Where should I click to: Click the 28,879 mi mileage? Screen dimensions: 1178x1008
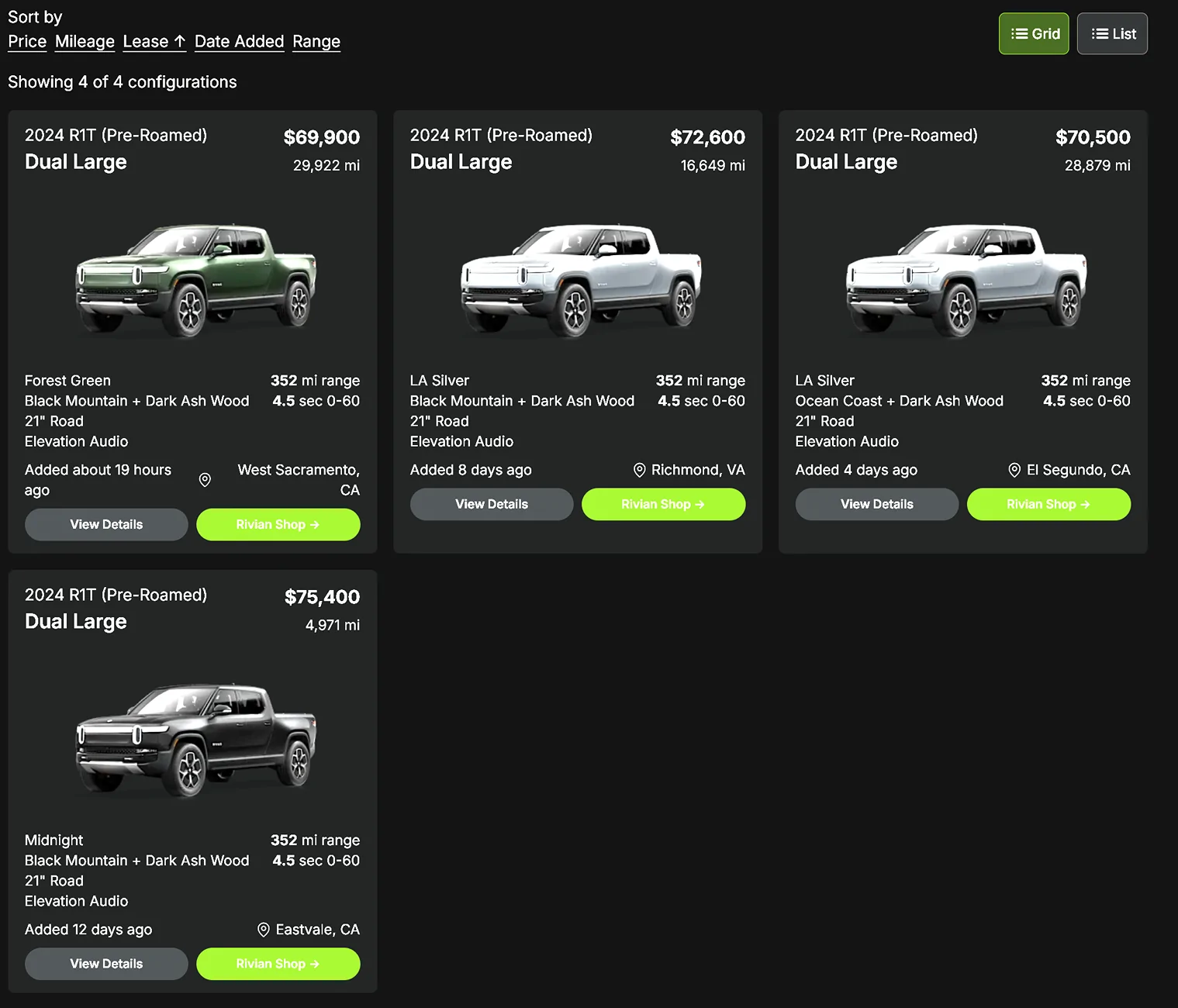(x=1097, y=165)
